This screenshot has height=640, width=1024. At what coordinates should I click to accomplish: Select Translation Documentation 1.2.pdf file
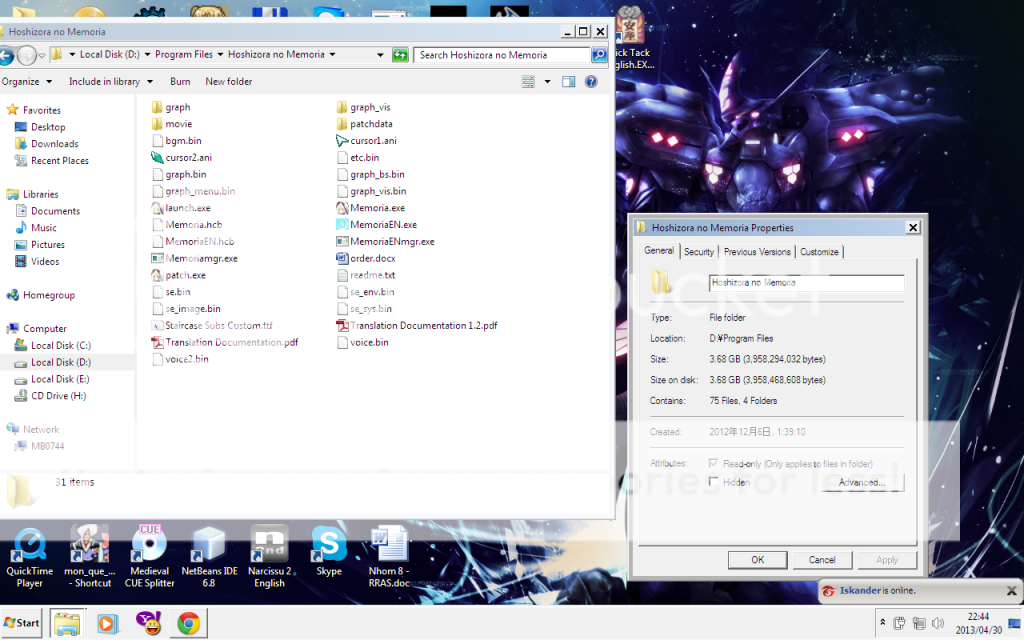[422, 326]
